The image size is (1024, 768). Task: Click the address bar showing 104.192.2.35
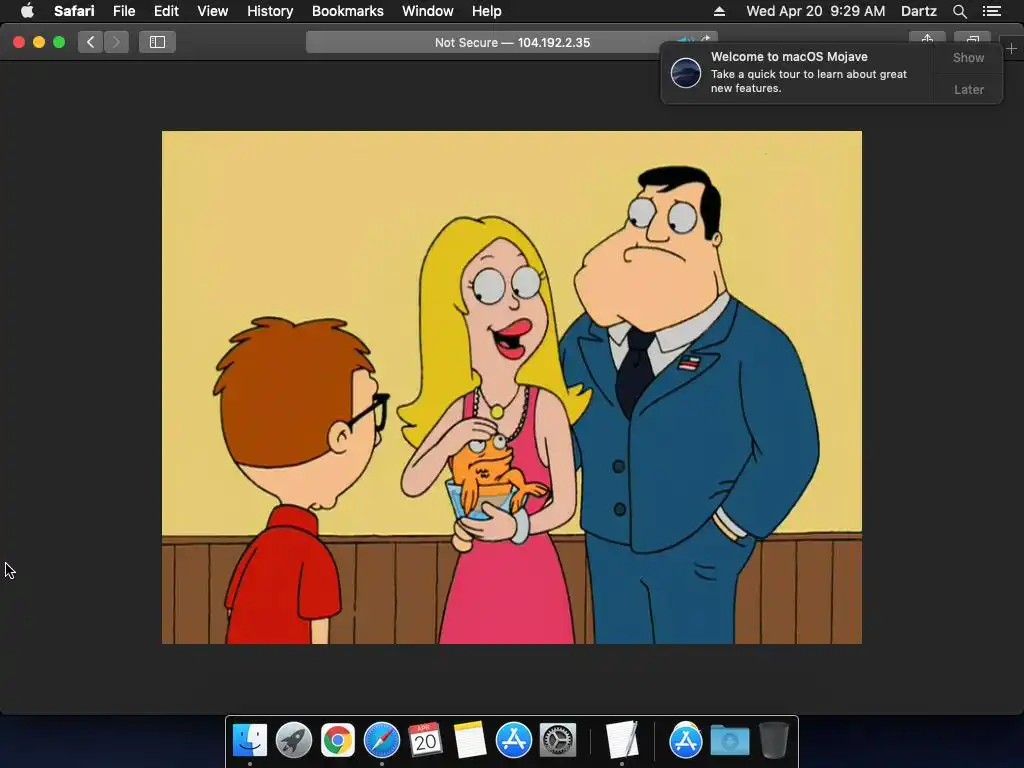coord(512,42)
